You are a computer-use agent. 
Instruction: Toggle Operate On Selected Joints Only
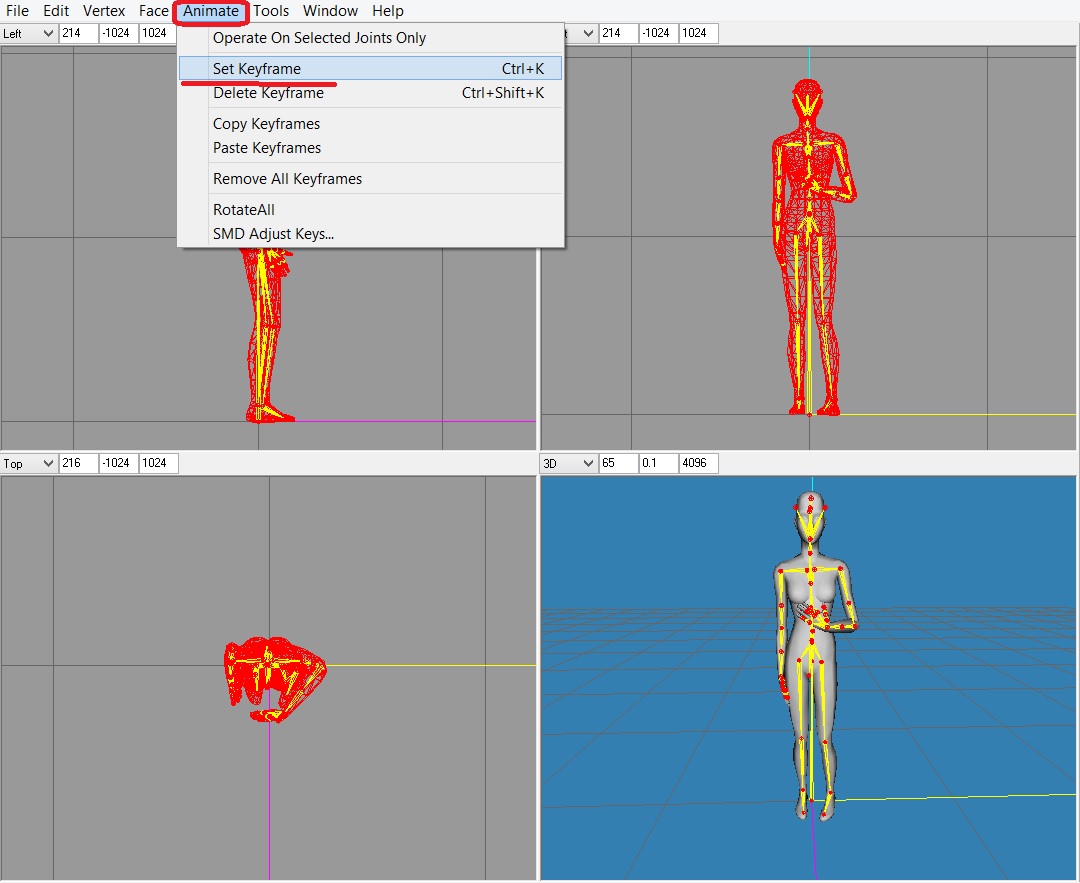(x=319, y=38)
